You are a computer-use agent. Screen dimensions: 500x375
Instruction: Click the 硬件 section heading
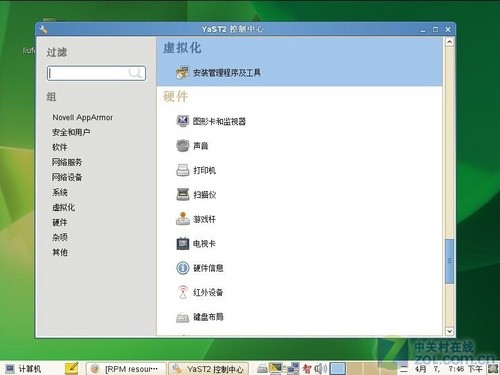[x=175, y=96]
